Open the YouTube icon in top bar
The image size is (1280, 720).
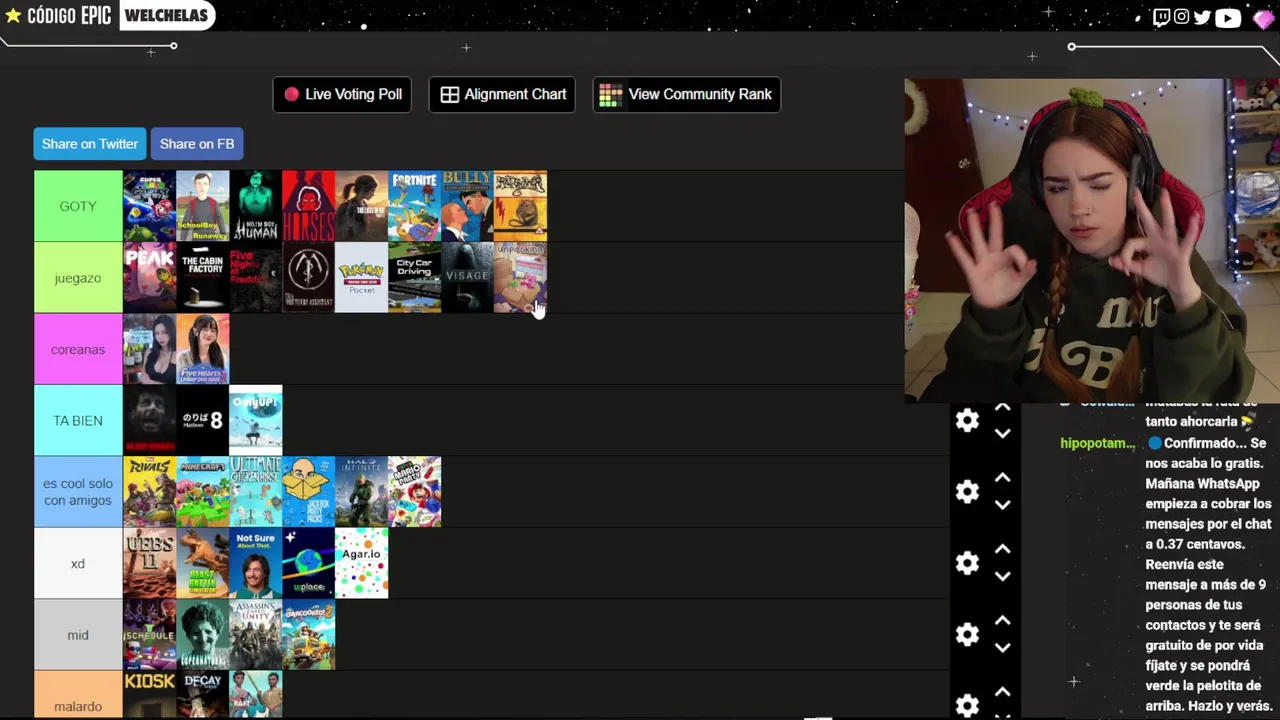[1228, 17]
